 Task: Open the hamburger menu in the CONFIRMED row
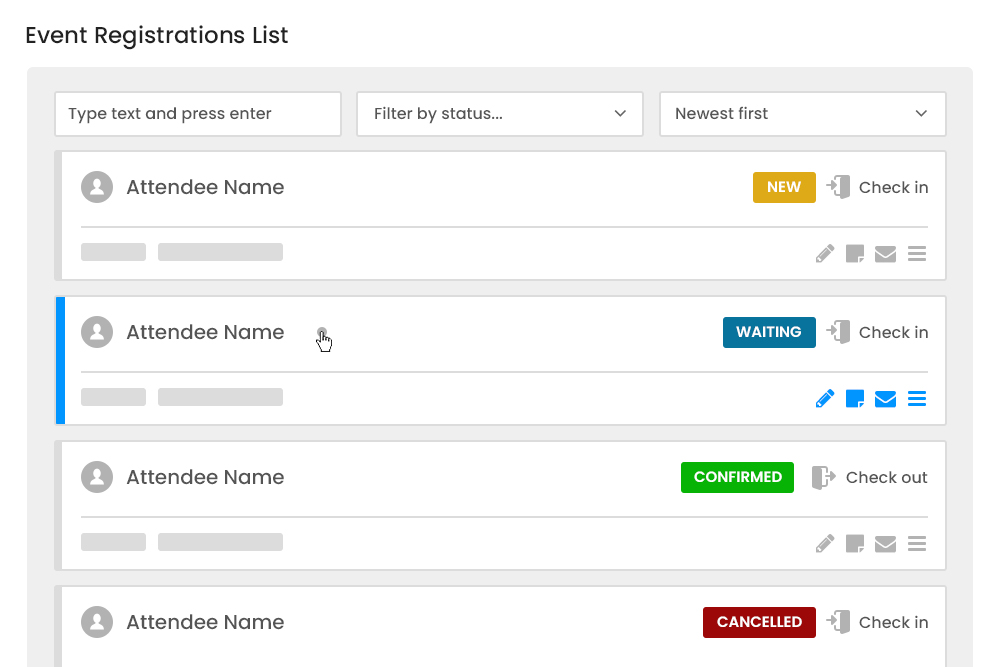click(917, 544)
